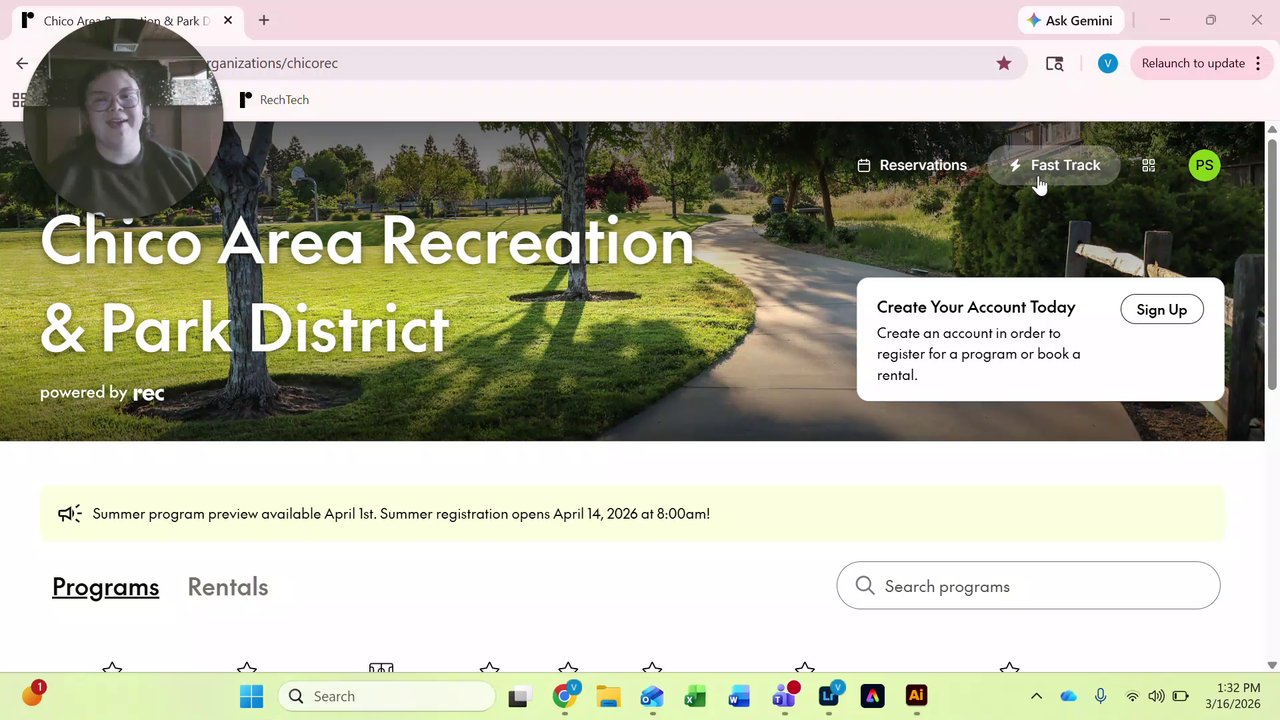Launch Outlook from the taskbar

[652, 696]
